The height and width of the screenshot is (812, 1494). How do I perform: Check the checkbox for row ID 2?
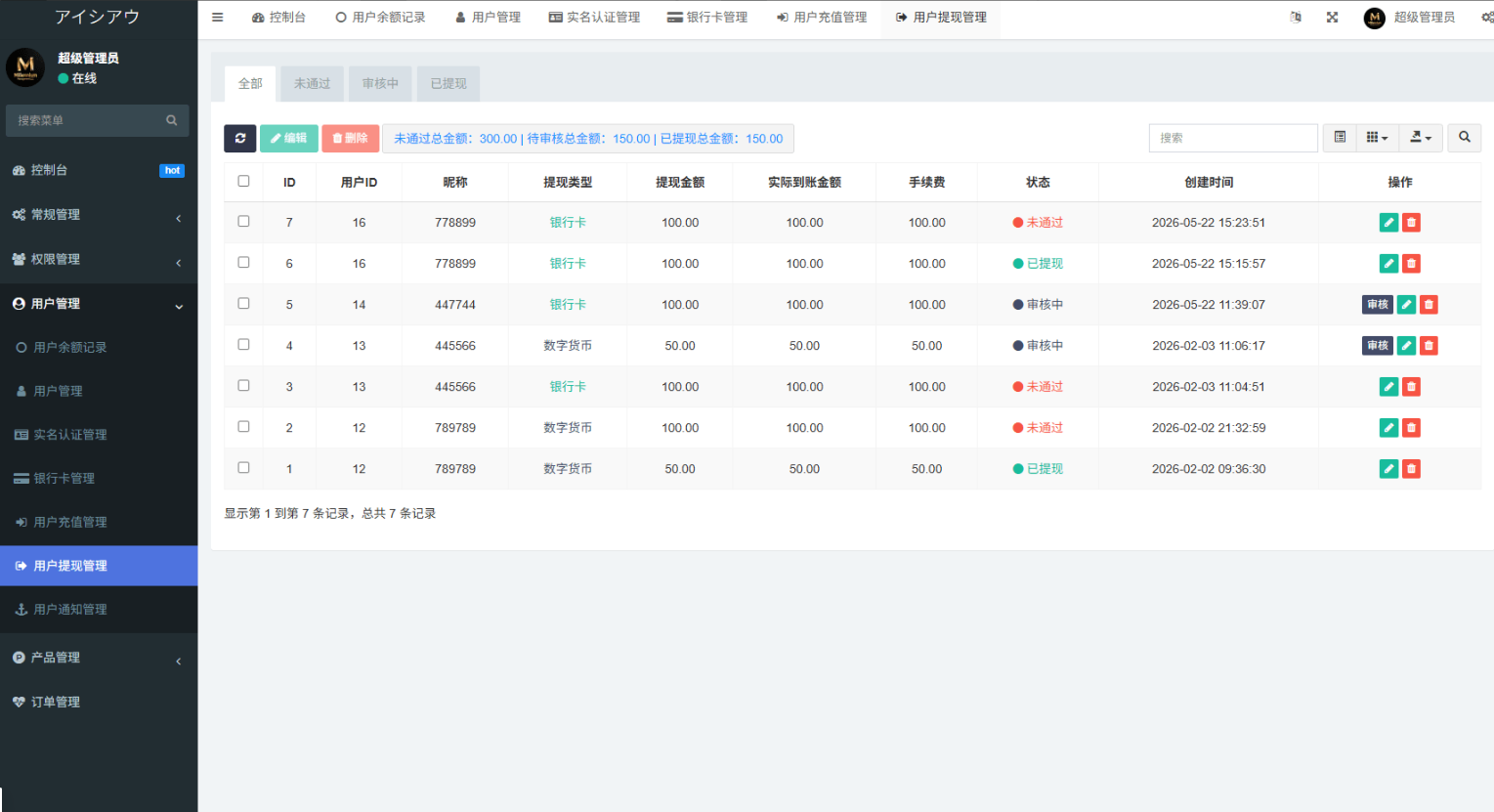(x=243, y=427)
